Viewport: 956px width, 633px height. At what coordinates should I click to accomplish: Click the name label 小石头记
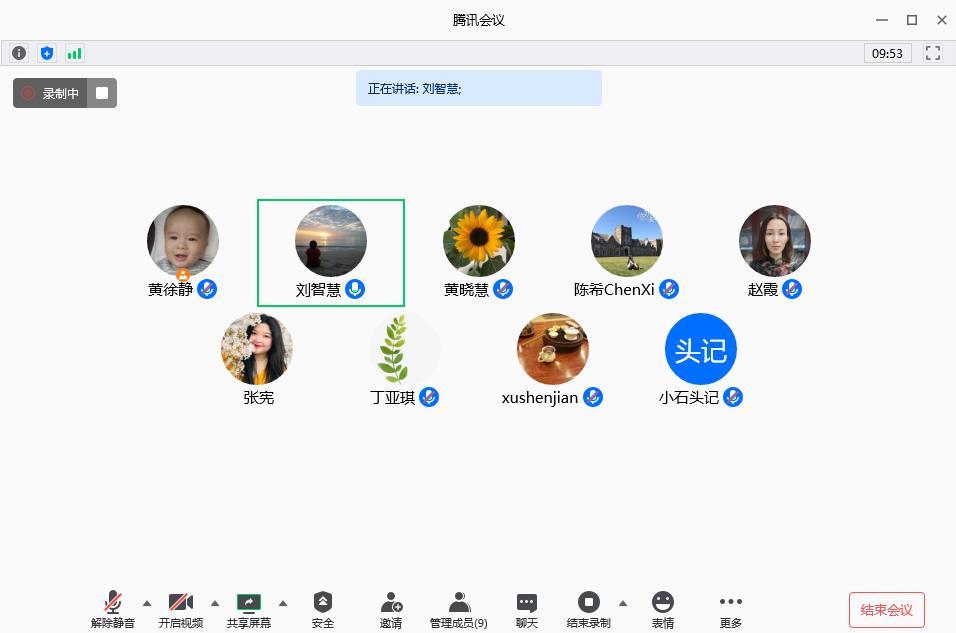click(689, 398)
